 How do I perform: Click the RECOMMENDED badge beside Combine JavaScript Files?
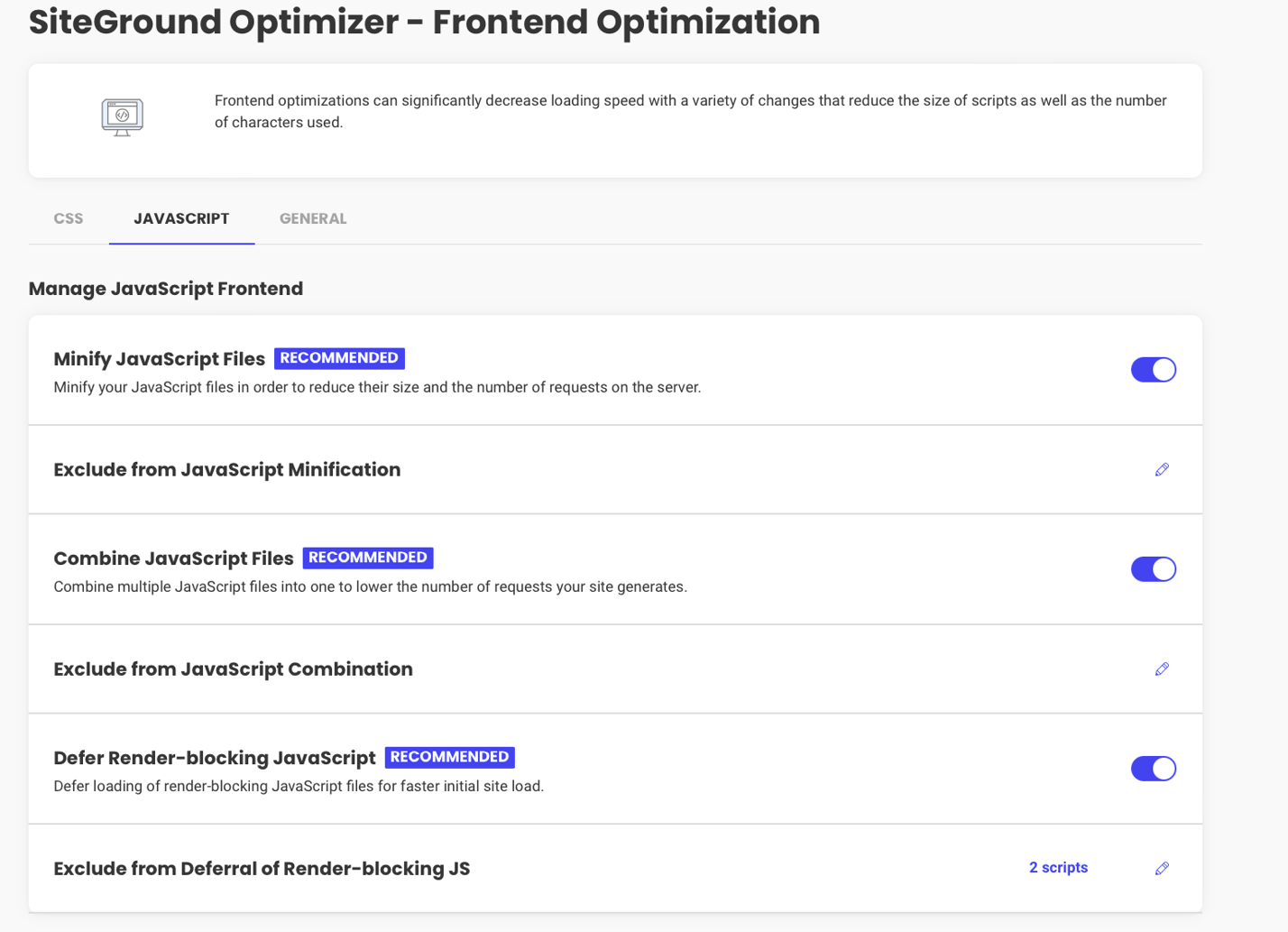[x=368, y=558]
